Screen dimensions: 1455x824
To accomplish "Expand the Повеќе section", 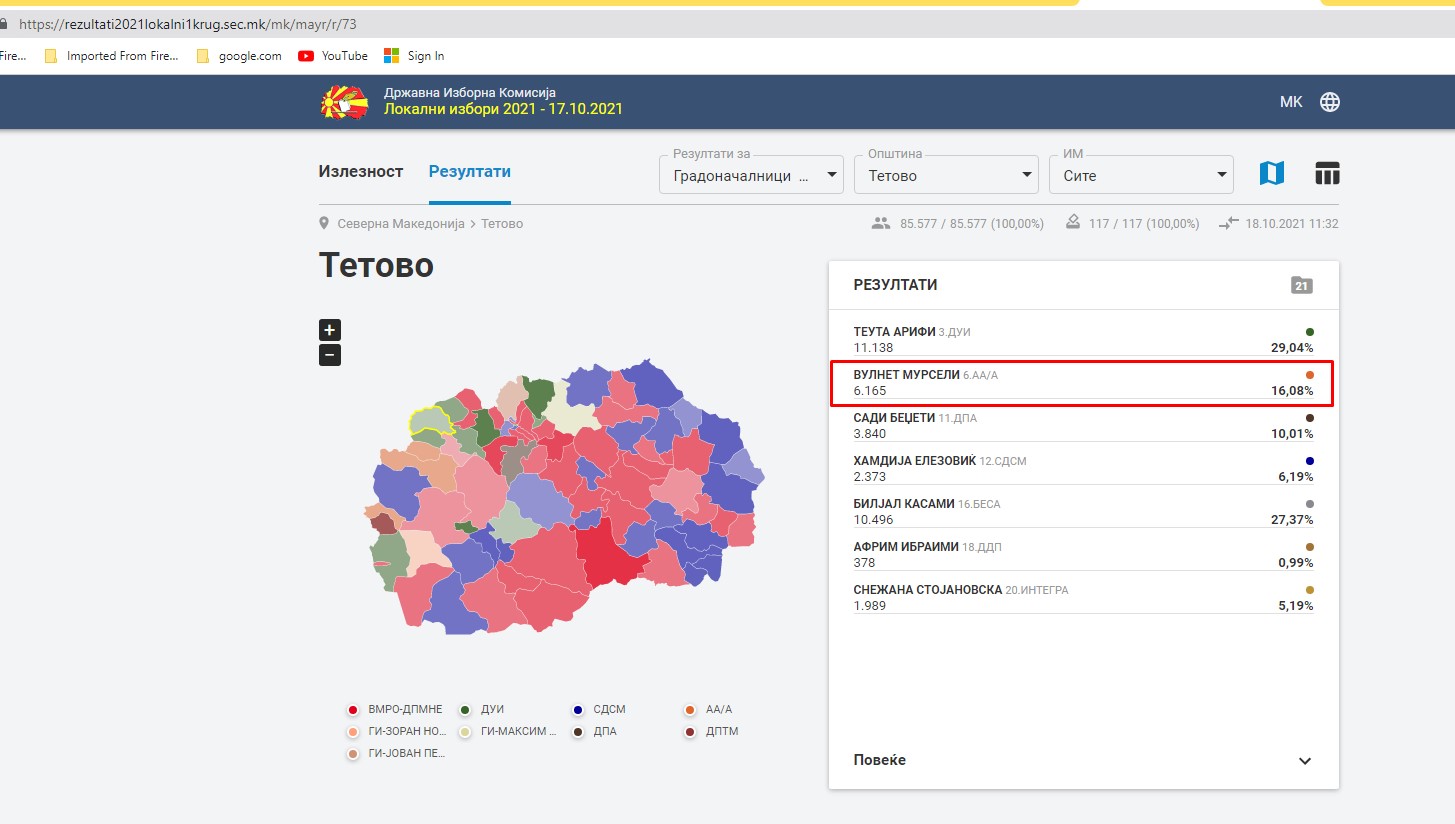I will point(1083,760).
